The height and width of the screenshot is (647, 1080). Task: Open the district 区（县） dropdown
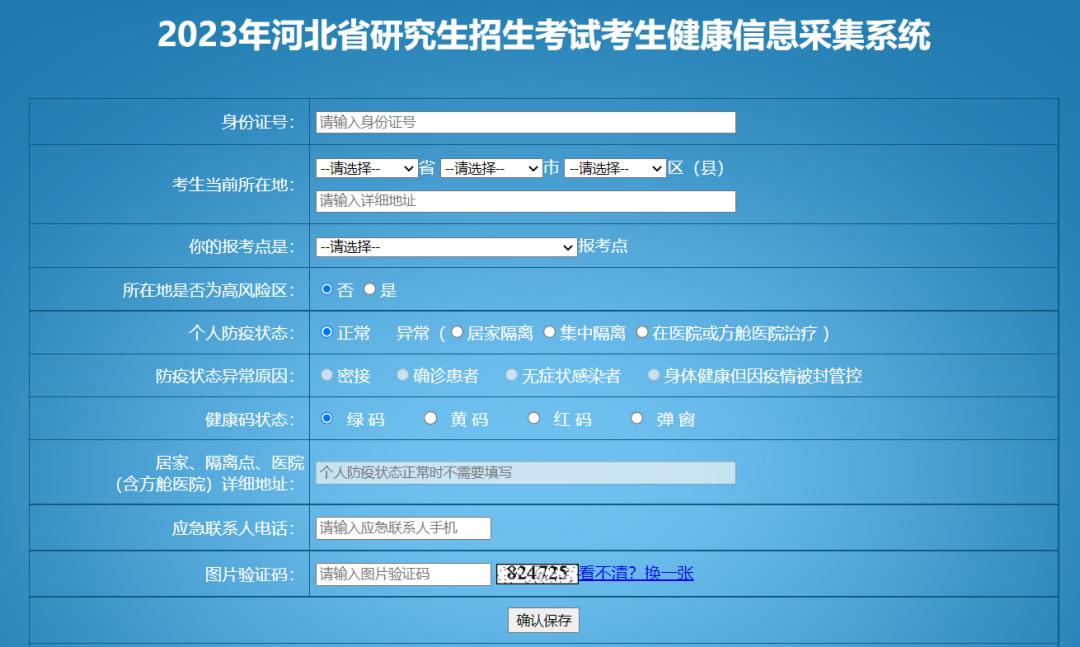615,167
